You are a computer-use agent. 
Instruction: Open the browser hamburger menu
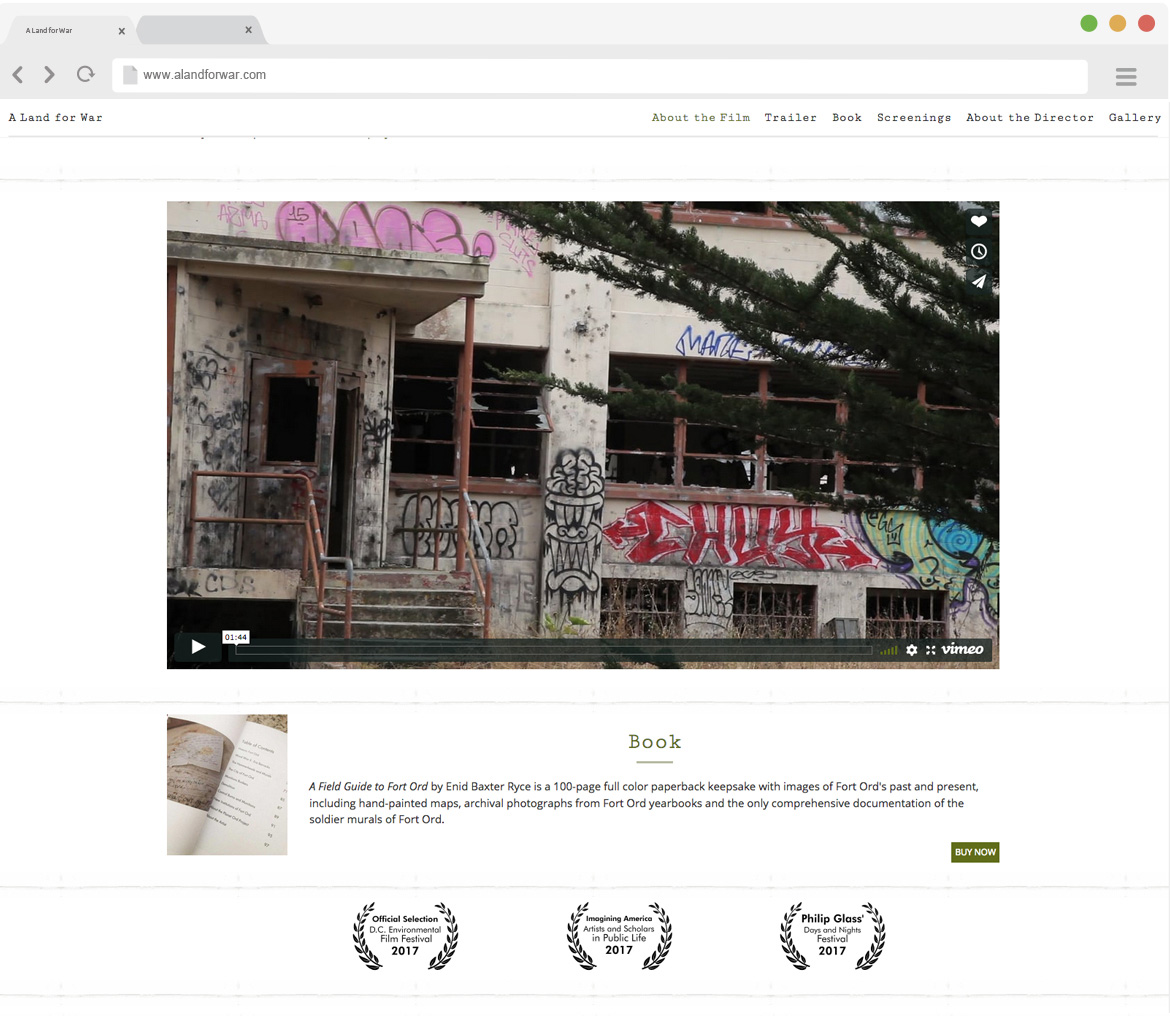pyautogui.click(x=1126, y=77)
